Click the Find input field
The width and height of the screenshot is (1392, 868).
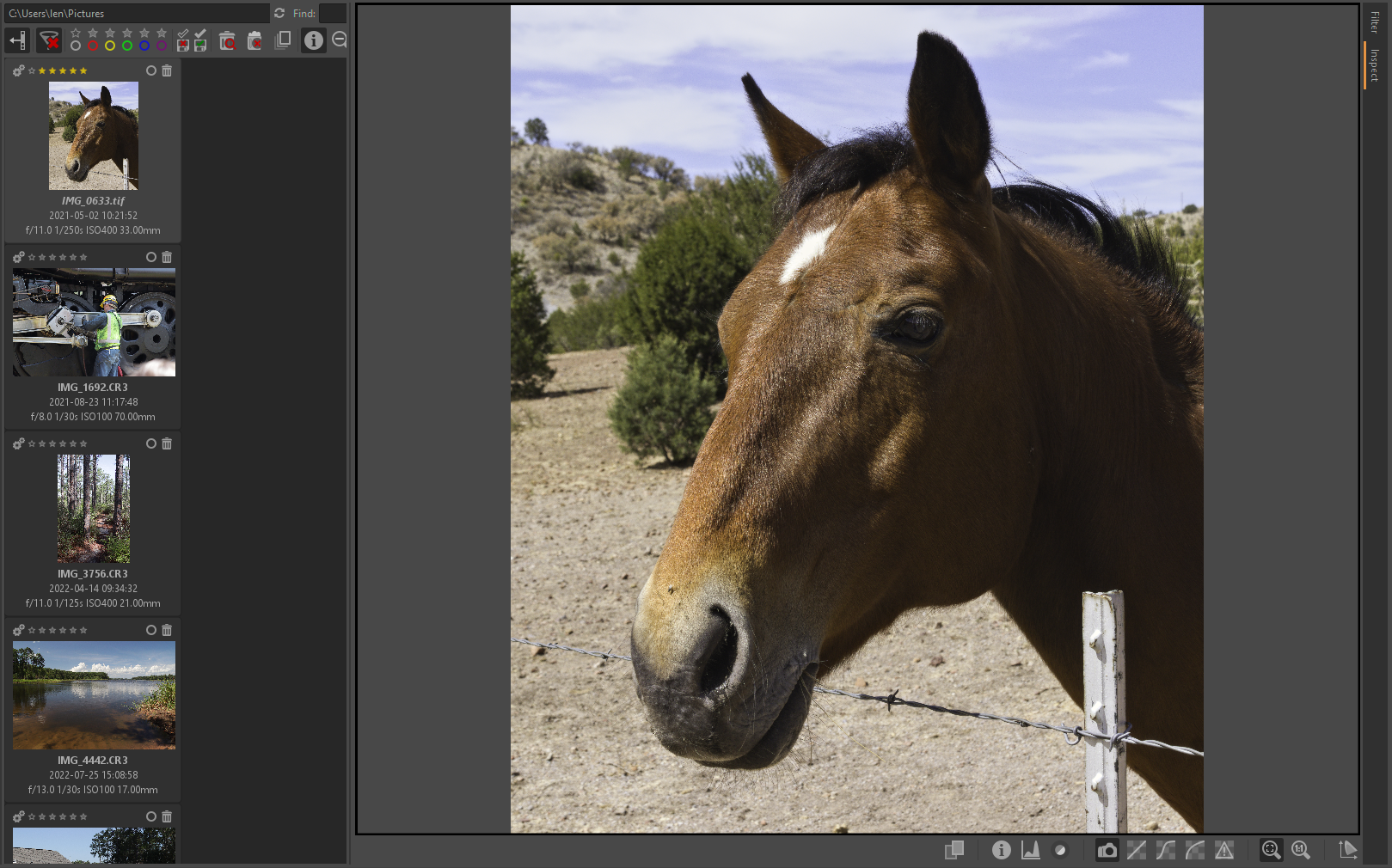332,13
